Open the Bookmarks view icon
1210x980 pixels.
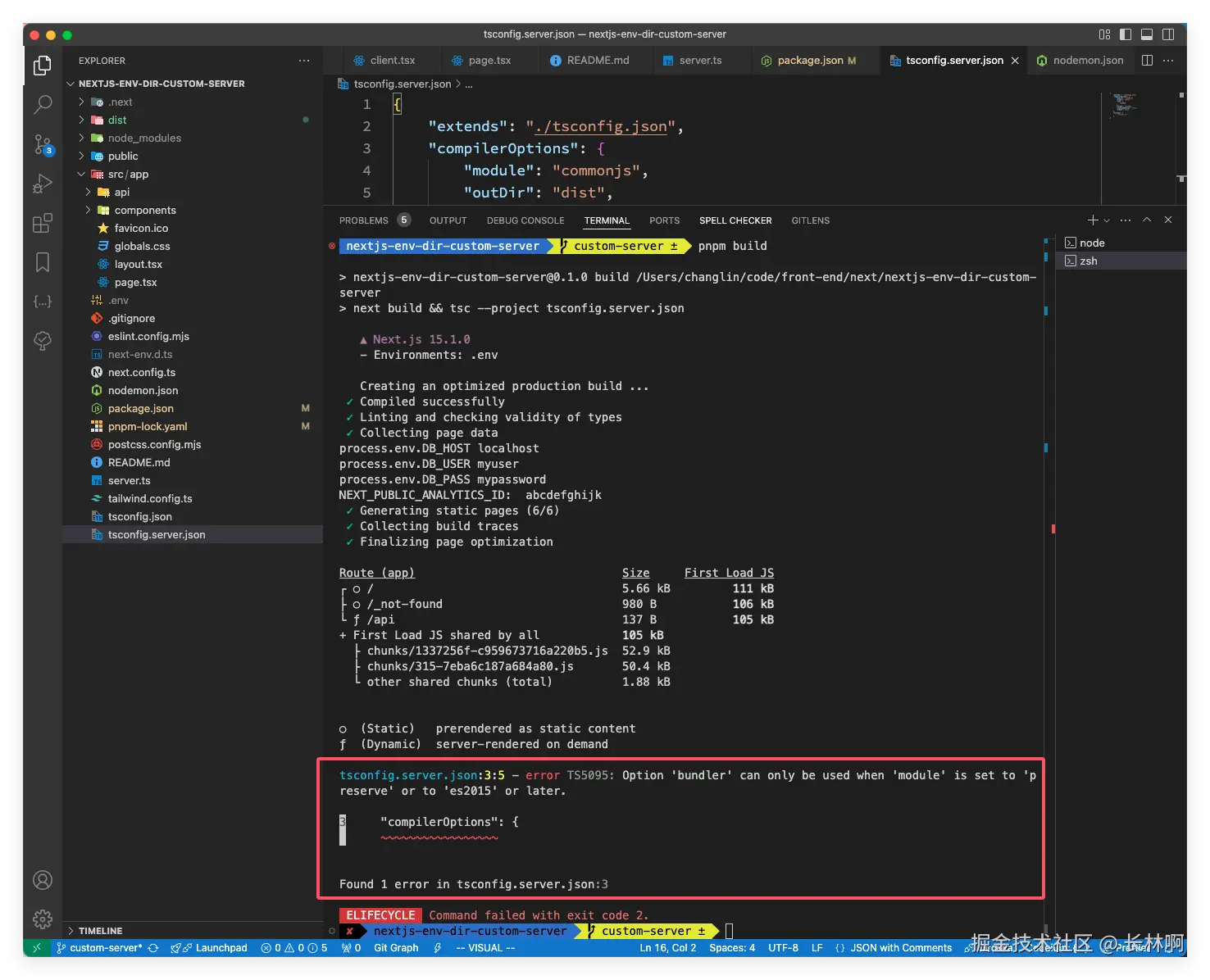tap(43, 262)
